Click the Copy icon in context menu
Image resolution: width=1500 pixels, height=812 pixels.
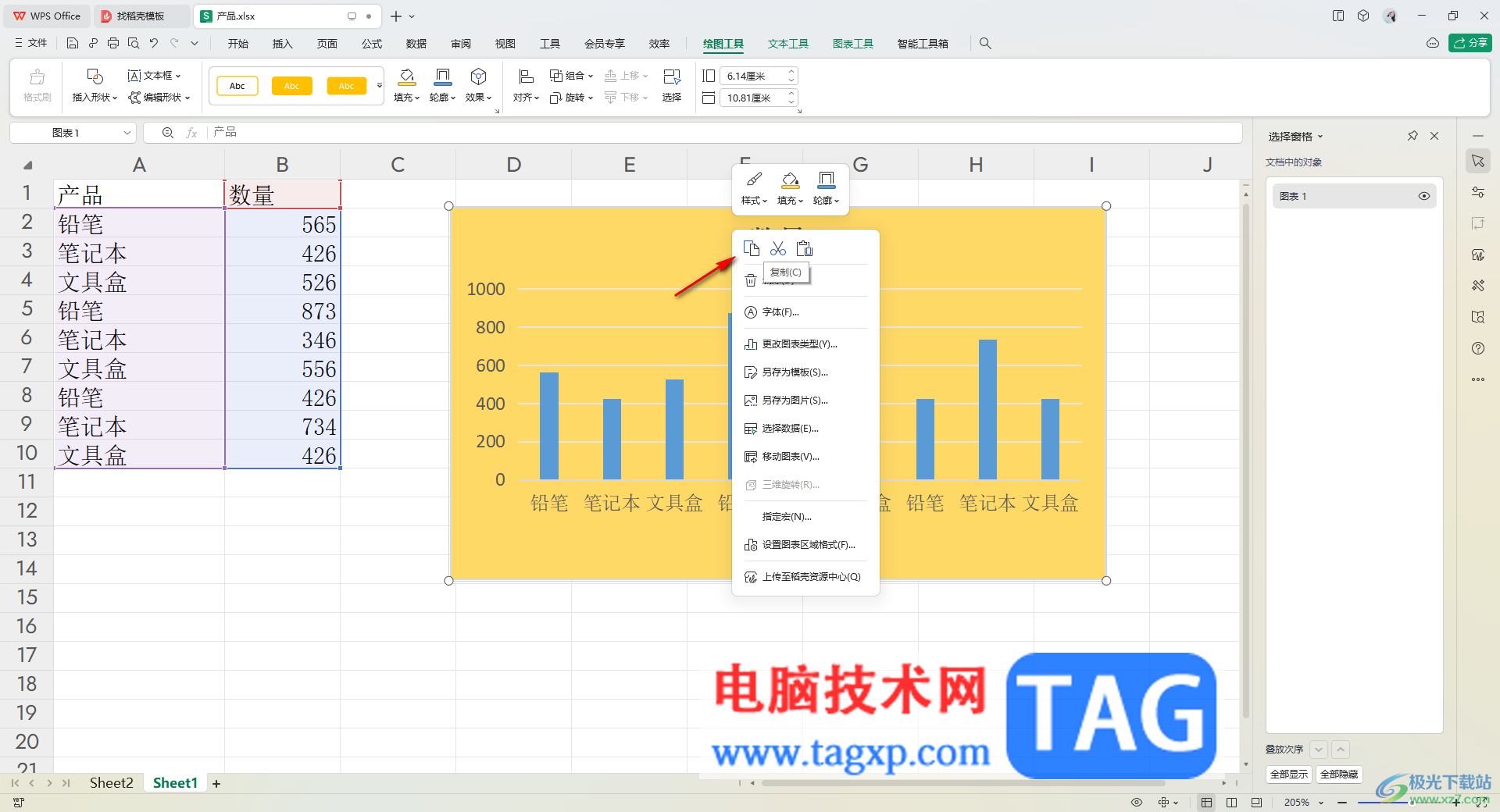click(751, 248)
